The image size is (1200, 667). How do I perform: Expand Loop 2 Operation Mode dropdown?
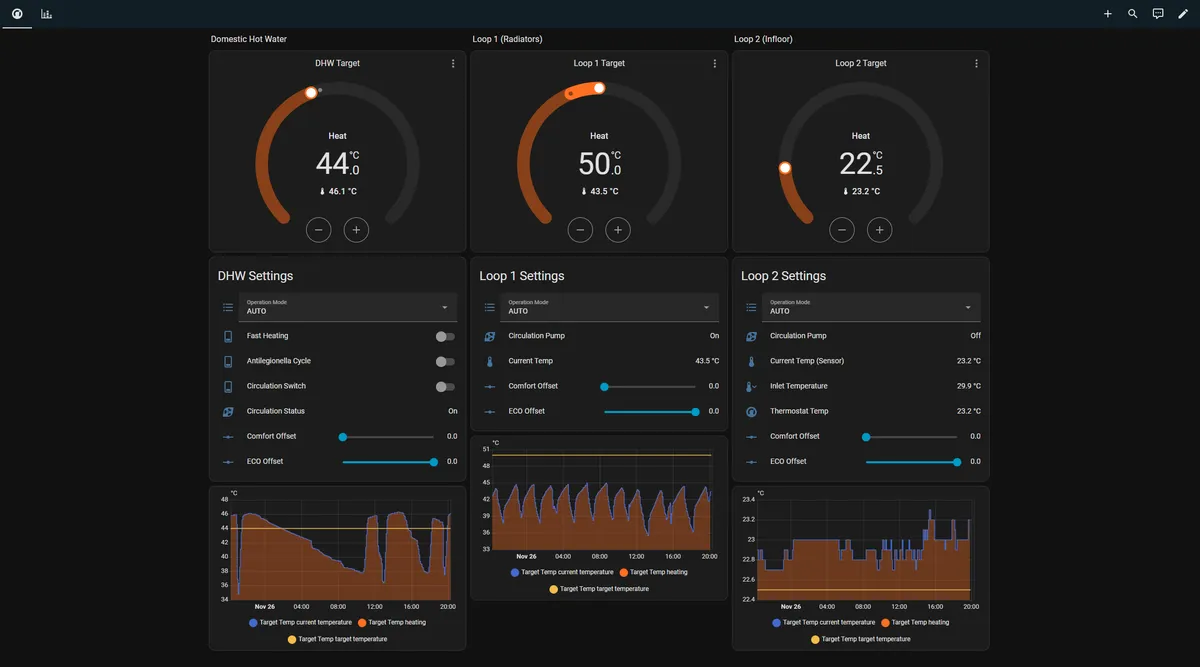coord(871,307)
